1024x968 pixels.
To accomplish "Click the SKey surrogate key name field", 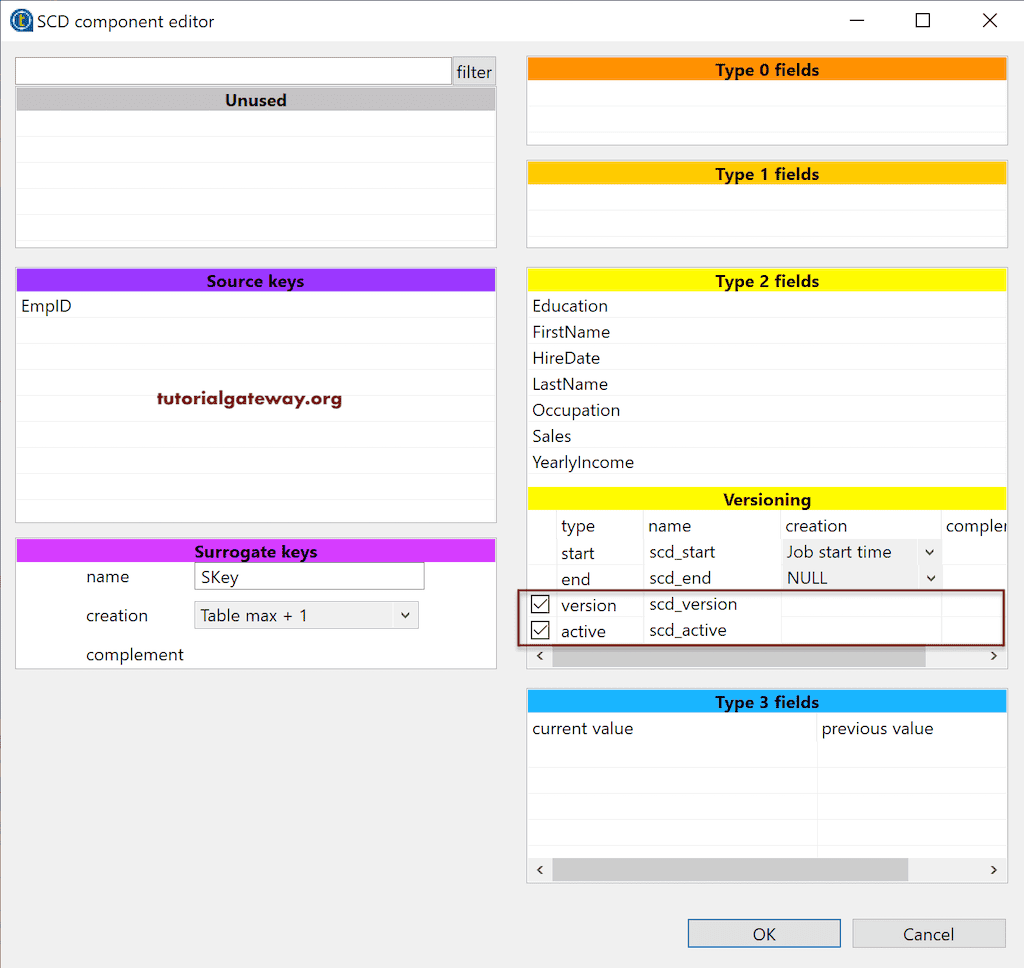I will click(x=308, y=576).
